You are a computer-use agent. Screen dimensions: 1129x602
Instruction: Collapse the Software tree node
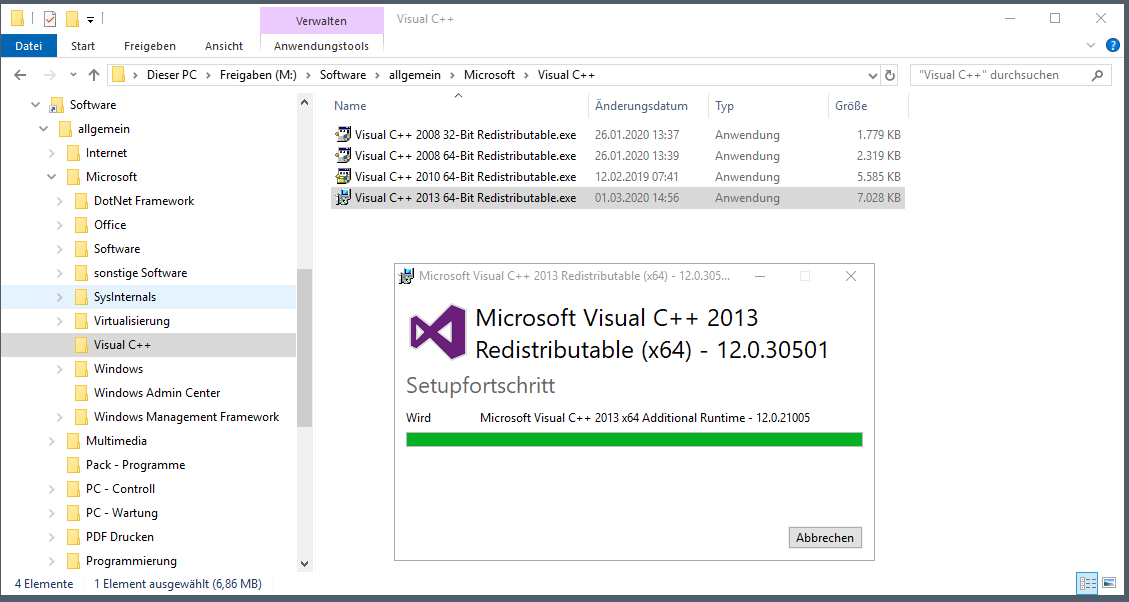pos(35,105)
